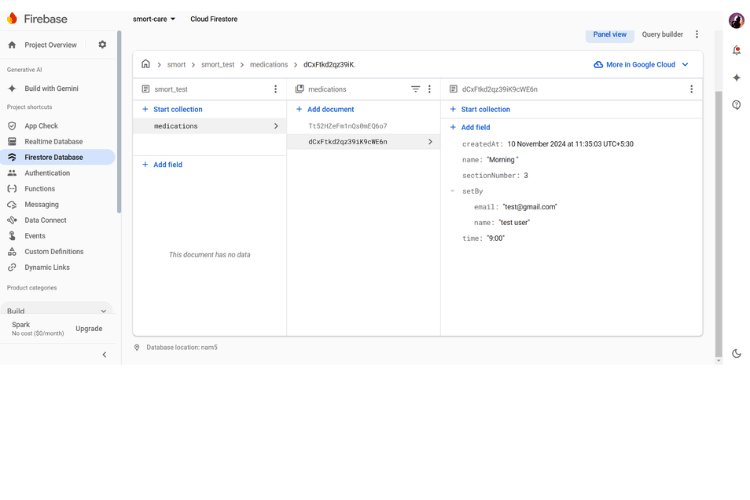Image resolution: width=750 pixels, height=500 pixels.
Task: Click the Custom Definitions icon
Action: tap(12, 252)
